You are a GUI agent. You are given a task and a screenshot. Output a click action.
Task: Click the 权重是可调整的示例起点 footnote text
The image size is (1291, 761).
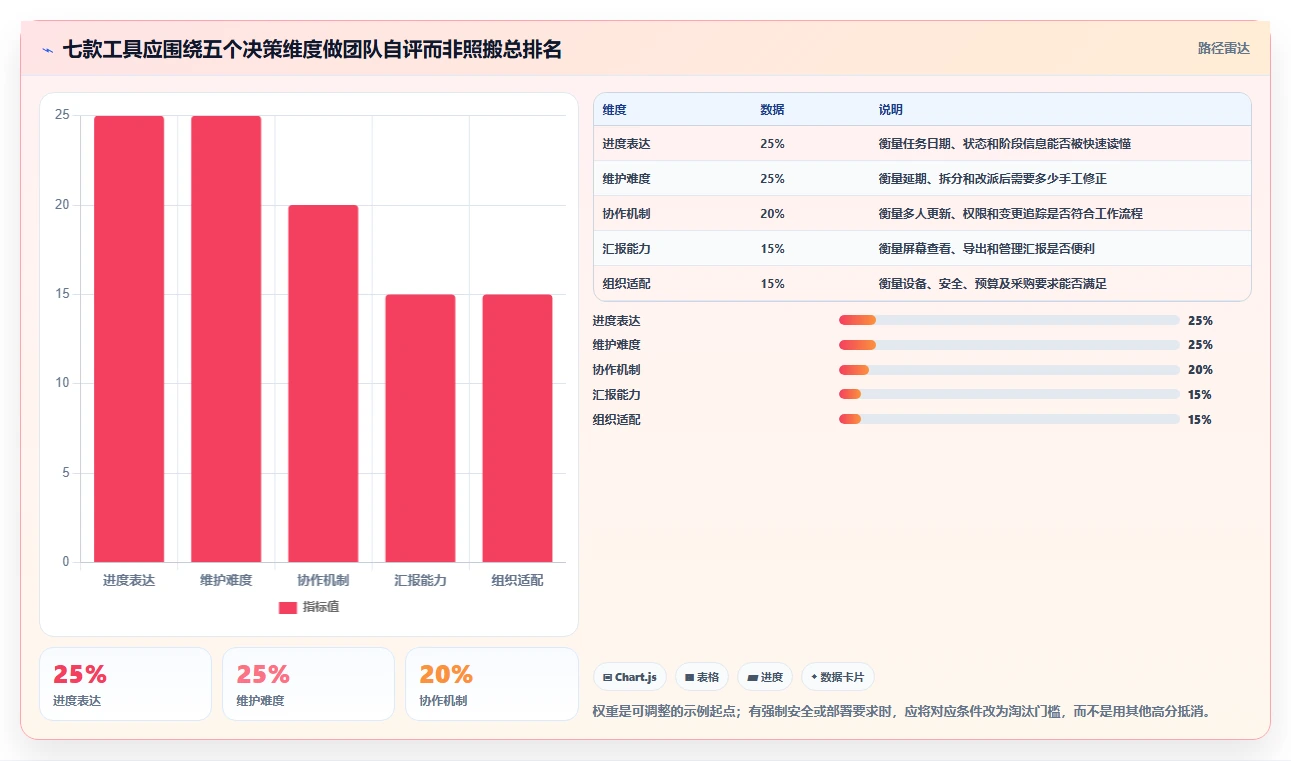pos(903,712)
